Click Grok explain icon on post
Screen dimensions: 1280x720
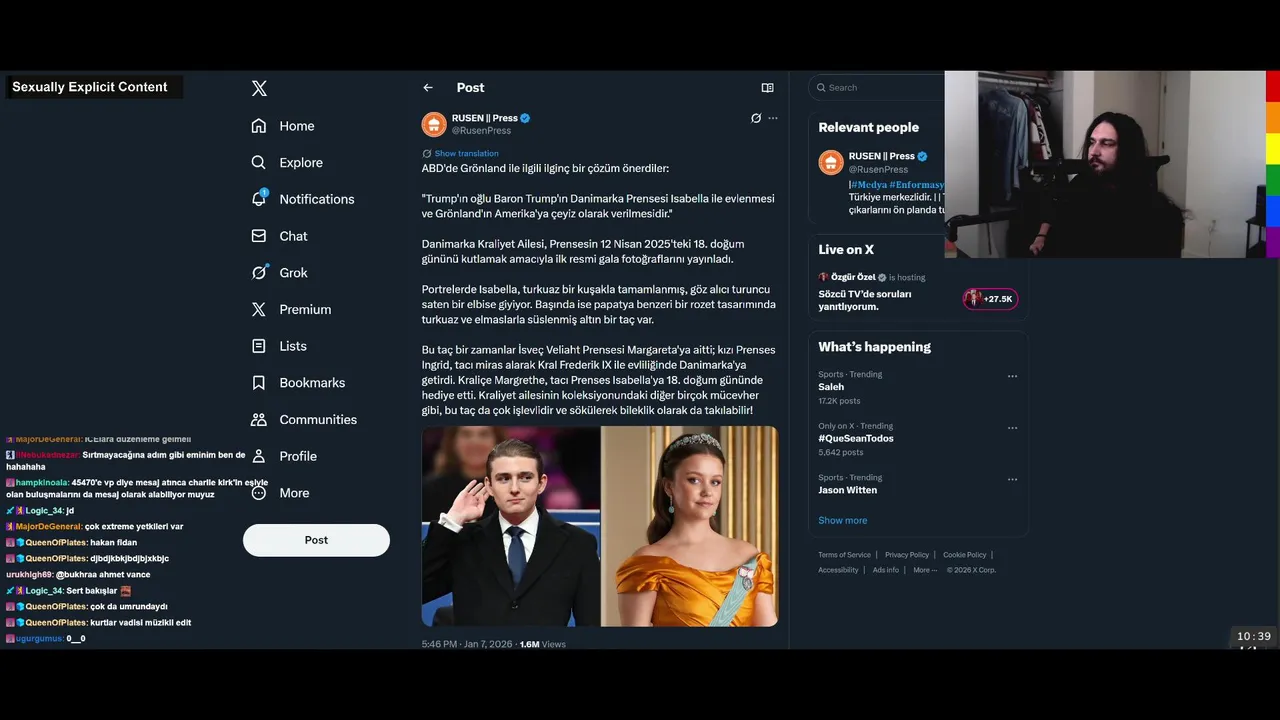(756, 118)
